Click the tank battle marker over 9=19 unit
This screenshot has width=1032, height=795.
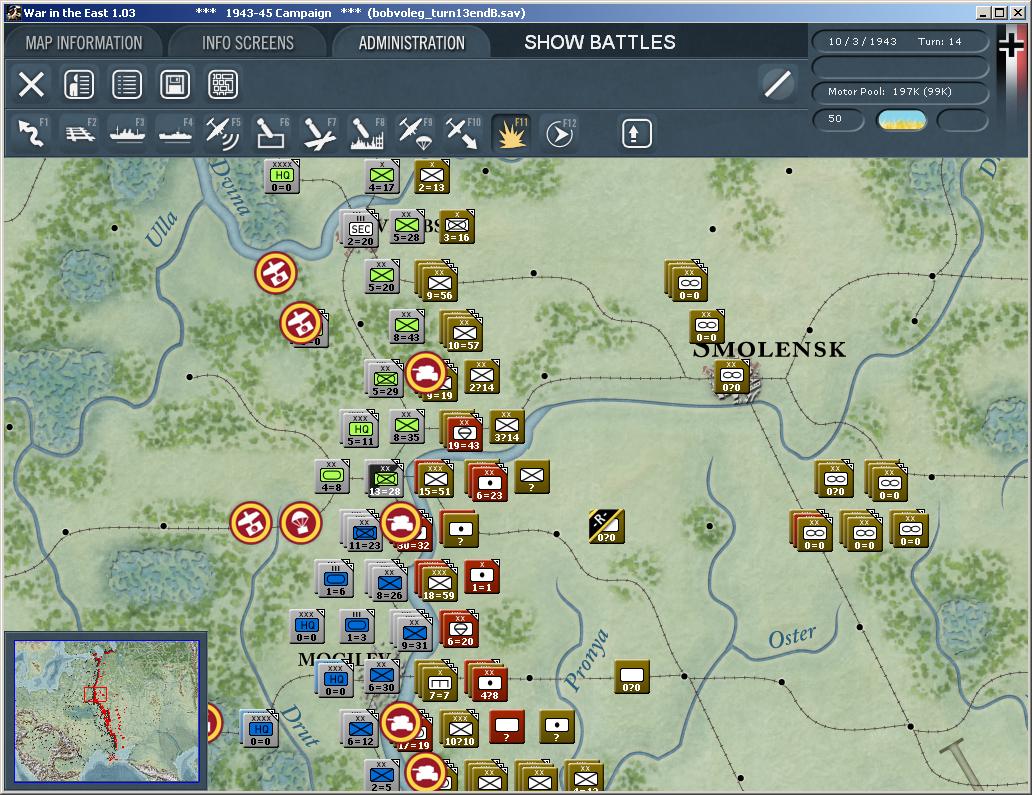coord(426,372)
